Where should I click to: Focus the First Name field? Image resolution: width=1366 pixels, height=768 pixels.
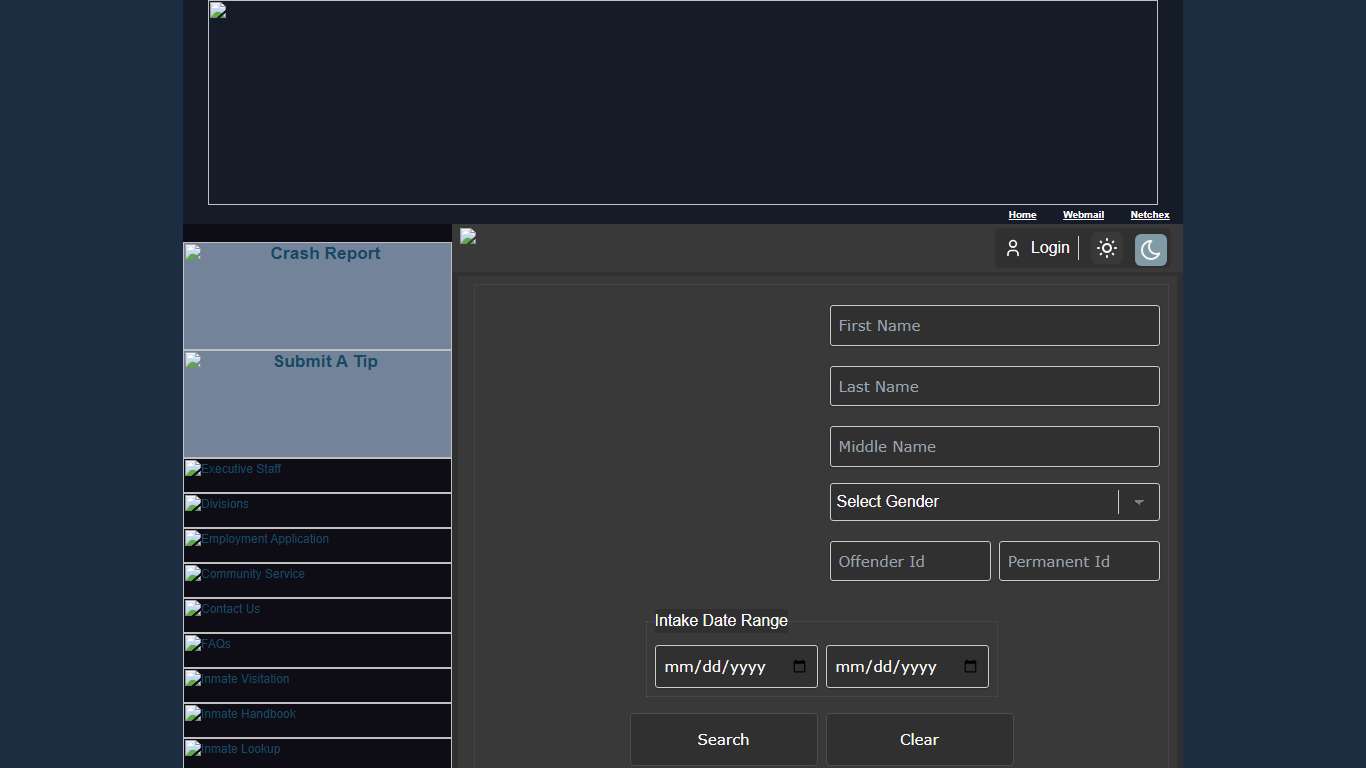tap(994, 326)
